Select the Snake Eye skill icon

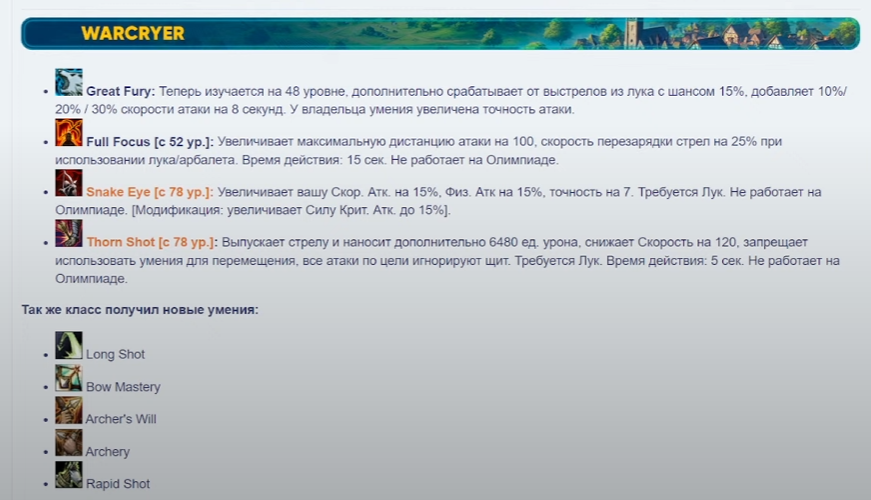tap(68, 183)
